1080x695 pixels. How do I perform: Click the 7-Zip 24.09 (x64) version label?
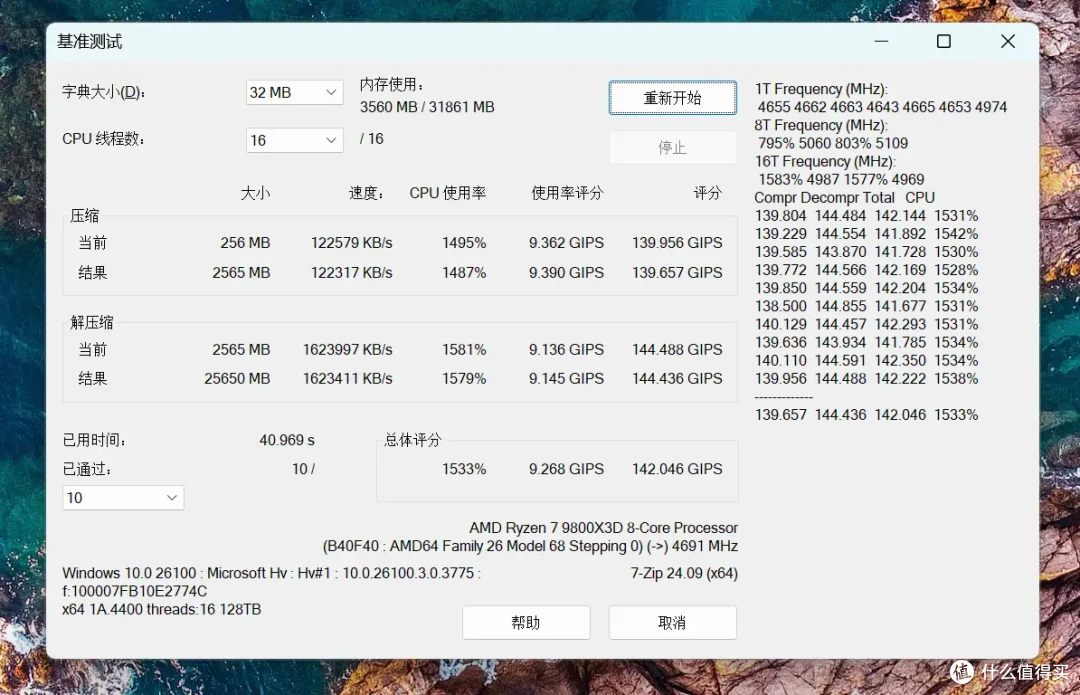684,573
